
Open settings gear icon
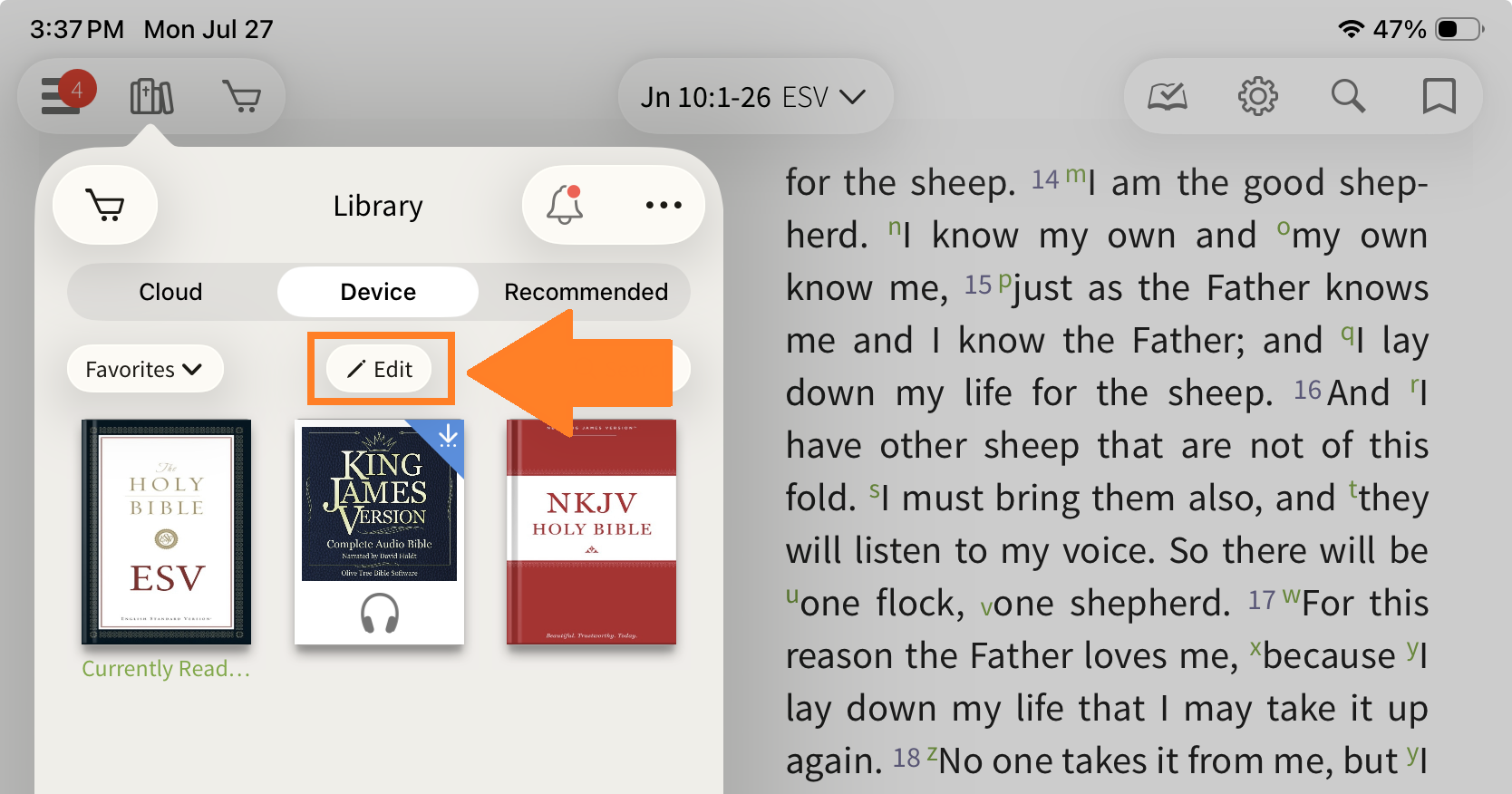pyautogui.click(x=1258, y=96)
